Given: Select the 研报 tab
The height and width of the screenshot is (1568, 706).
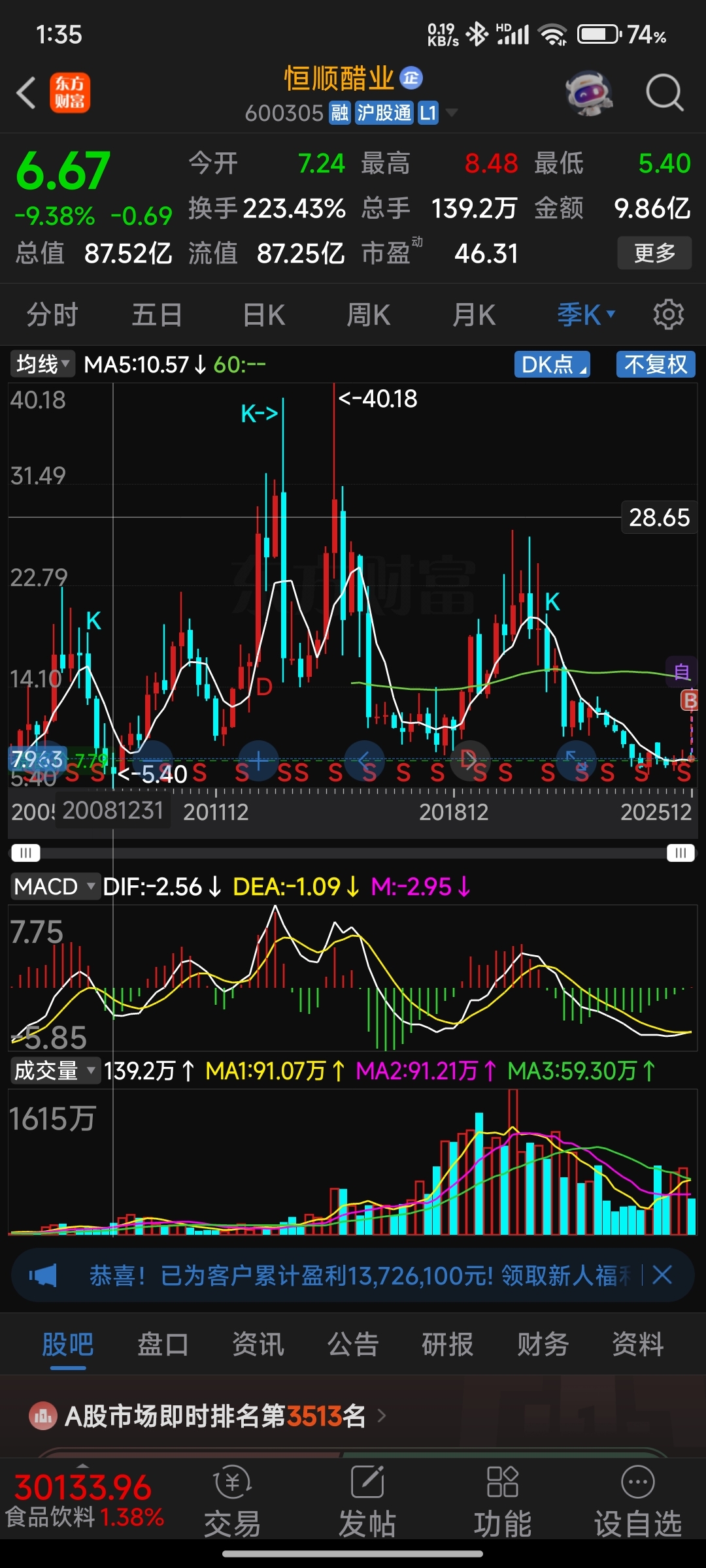Looking at the screenshot, I should tap(448, 1345).
